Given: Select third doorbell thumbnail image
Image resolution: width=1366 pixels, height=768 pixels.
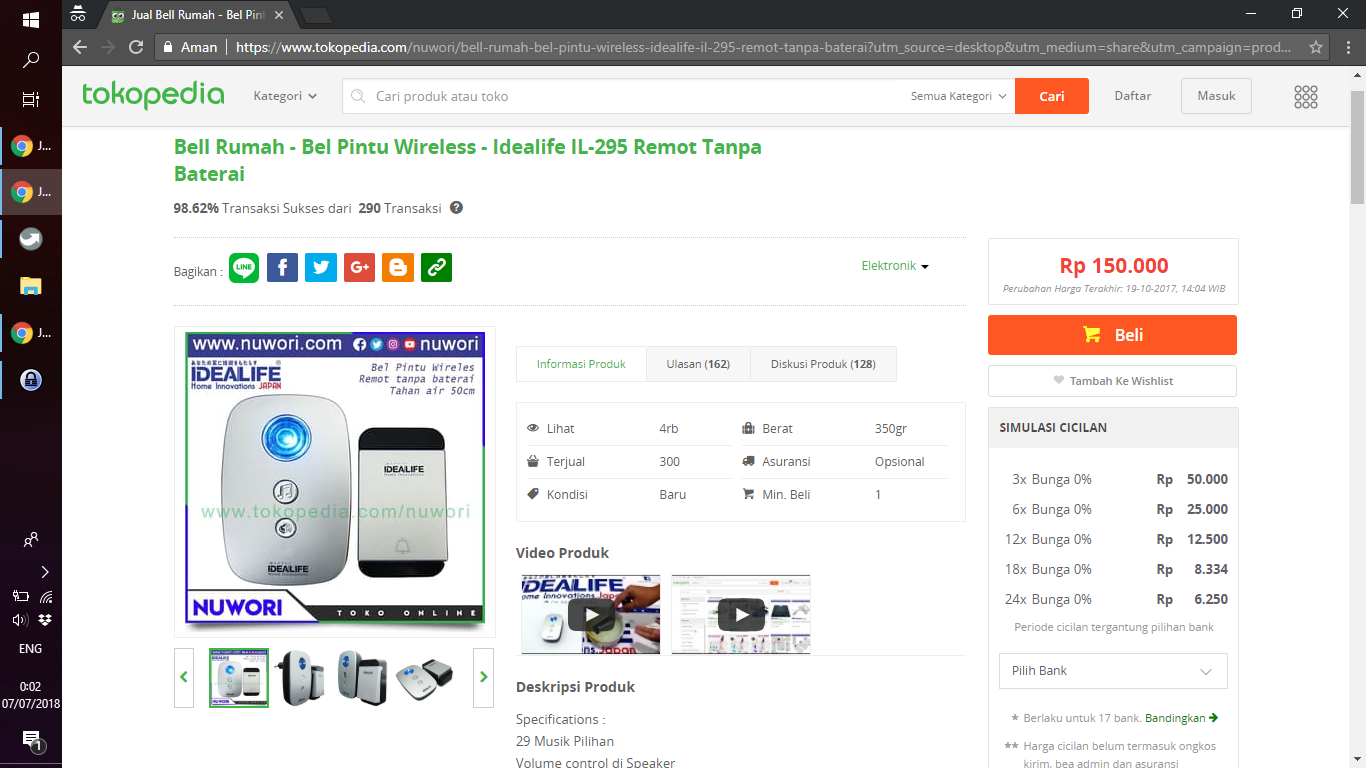Looking at the screenshot, I should [x=361, y=677].
